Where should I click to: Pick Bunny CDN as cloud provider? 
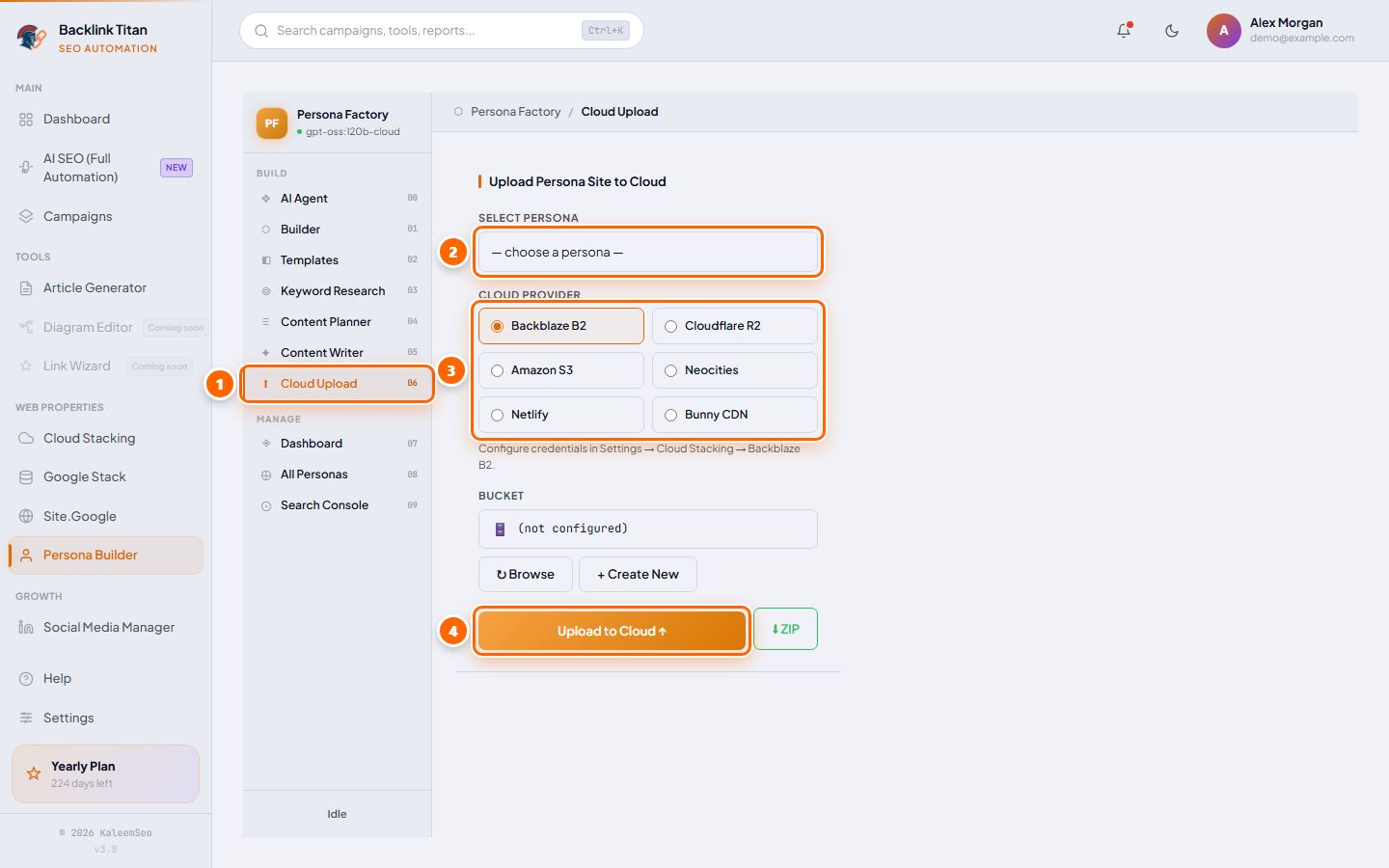[735, 415]
